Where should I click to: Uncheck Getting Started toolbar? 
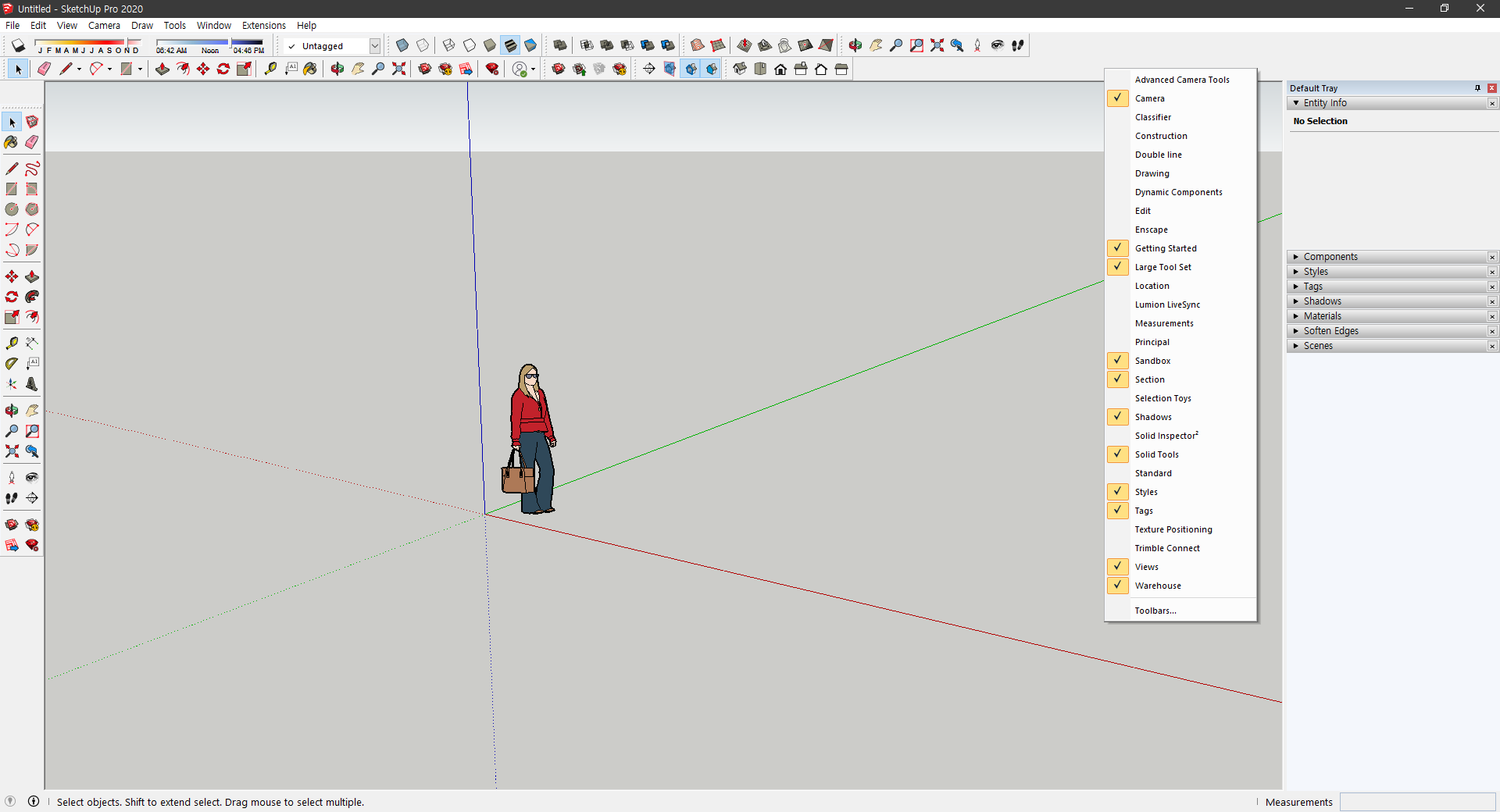[1180, 248]
